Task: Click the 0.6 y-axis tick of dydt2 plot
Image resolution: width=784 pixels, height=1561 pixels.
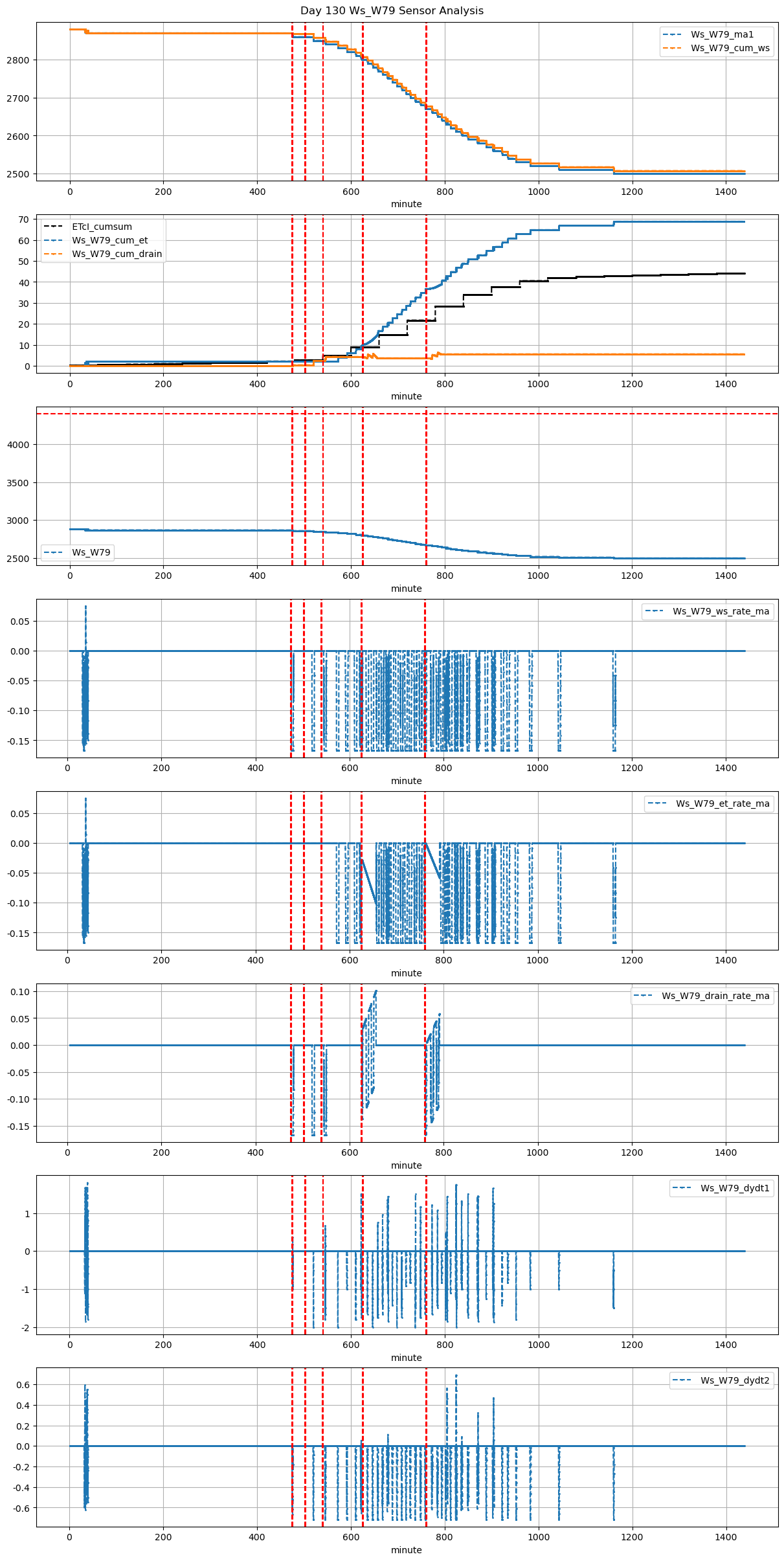Action: [x=23, y=1385]
